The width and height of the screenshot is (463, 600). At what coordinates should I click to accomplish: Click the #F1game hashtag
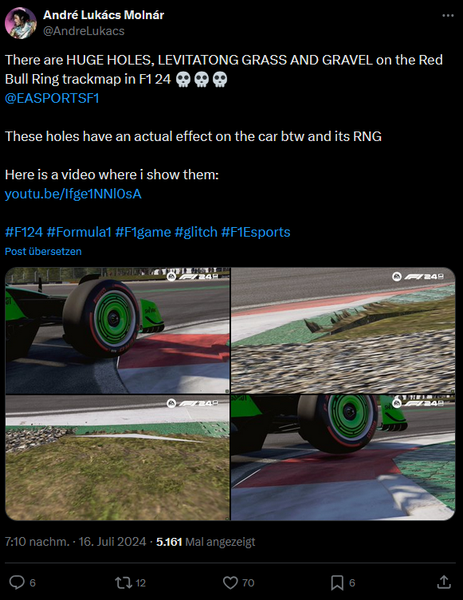tap(143, 232)
